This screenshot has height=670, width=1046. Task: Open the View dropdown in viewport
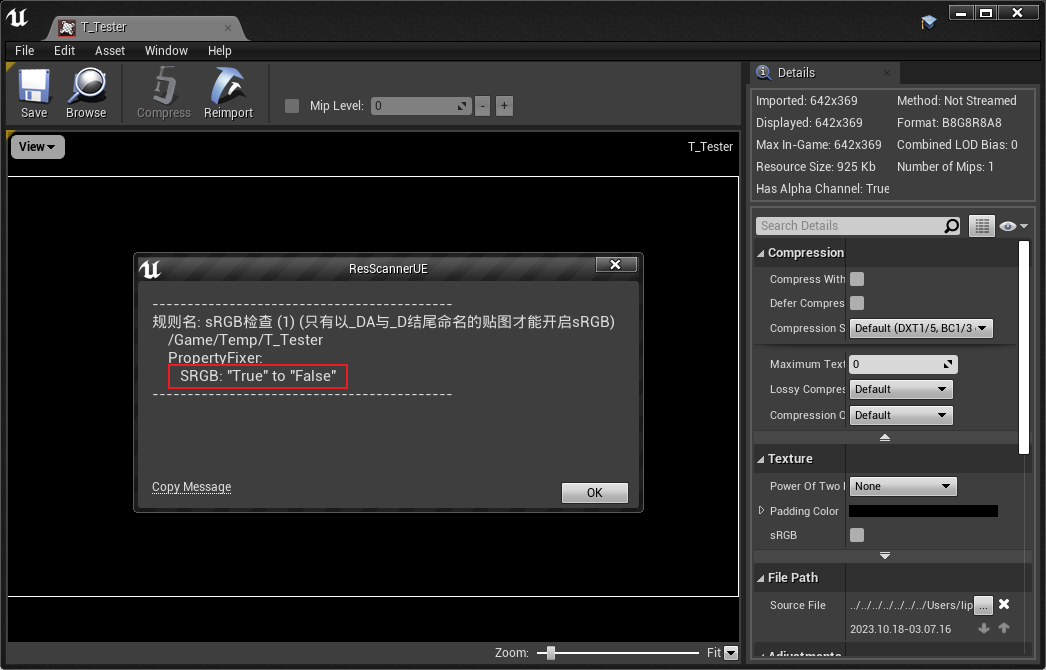point(37,147)
